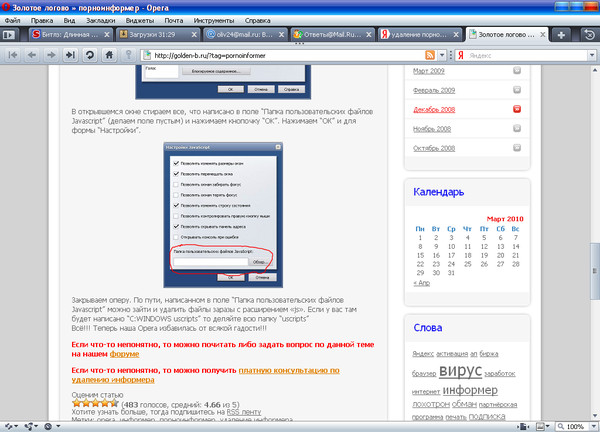600x432 pixels.
Task: Click the лохотрон tag
Action: [430, 404]
